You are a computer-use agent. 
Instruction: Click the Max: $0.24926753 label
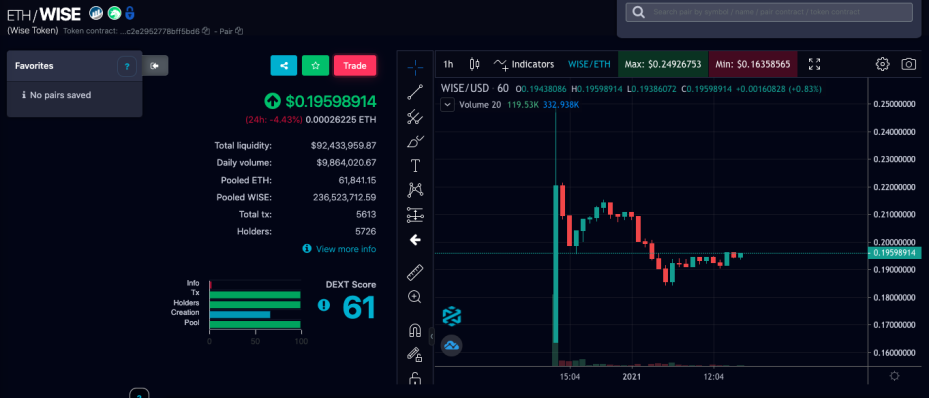(x=663, y=64)
